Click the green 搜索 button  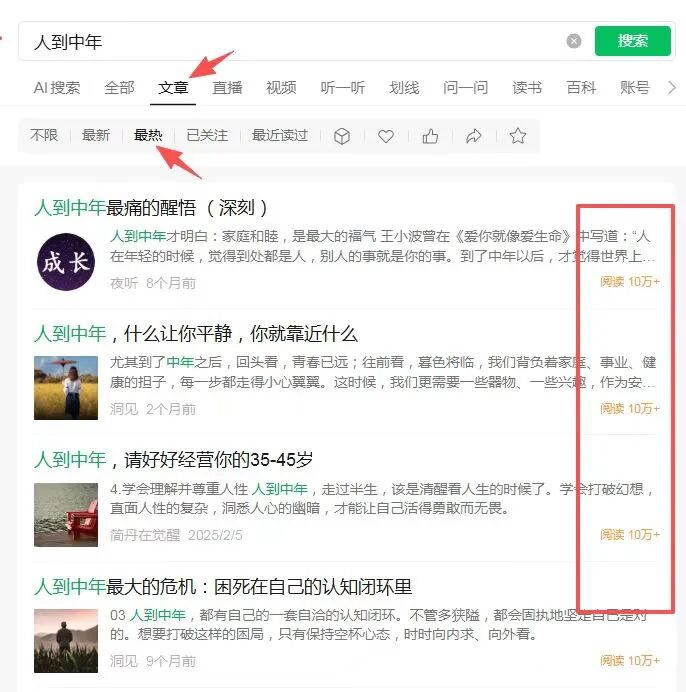point(633,41)
